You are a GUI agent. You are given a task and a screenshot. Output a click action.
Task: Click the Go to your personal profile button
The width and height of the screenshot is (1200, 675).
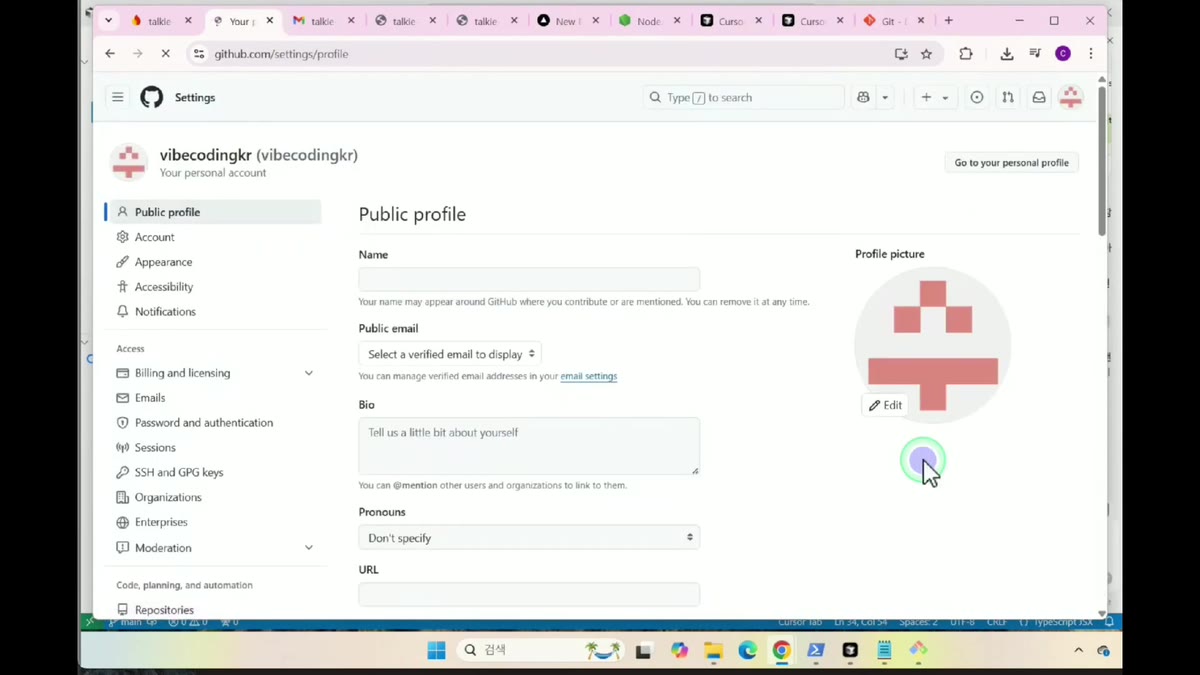(x=1011, y=162)
